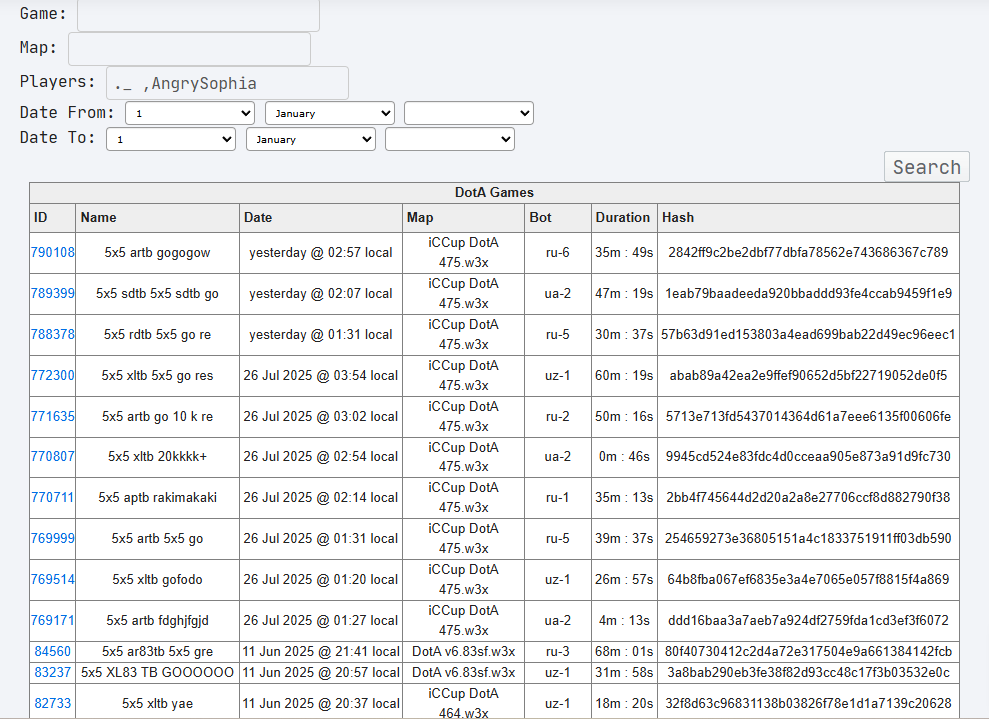The height and width of the screenshot is (719, 989).
Task: Open game ID 790108 link
Action: point(52,252)
